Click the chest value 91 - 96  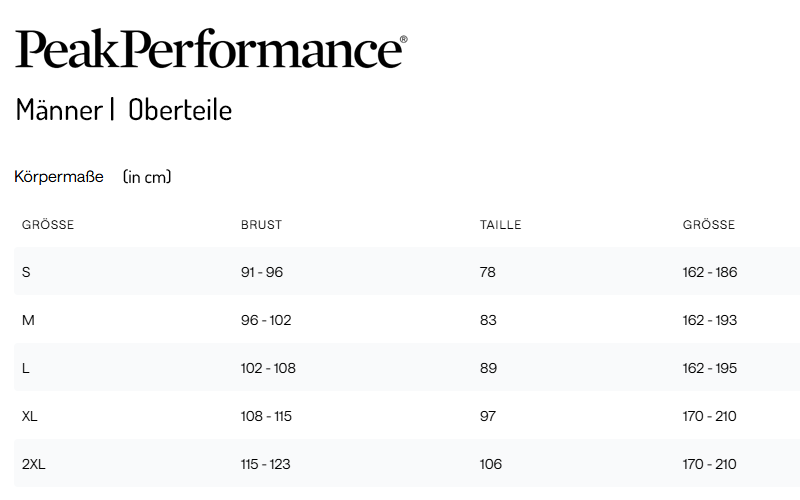tap(262, 272)
